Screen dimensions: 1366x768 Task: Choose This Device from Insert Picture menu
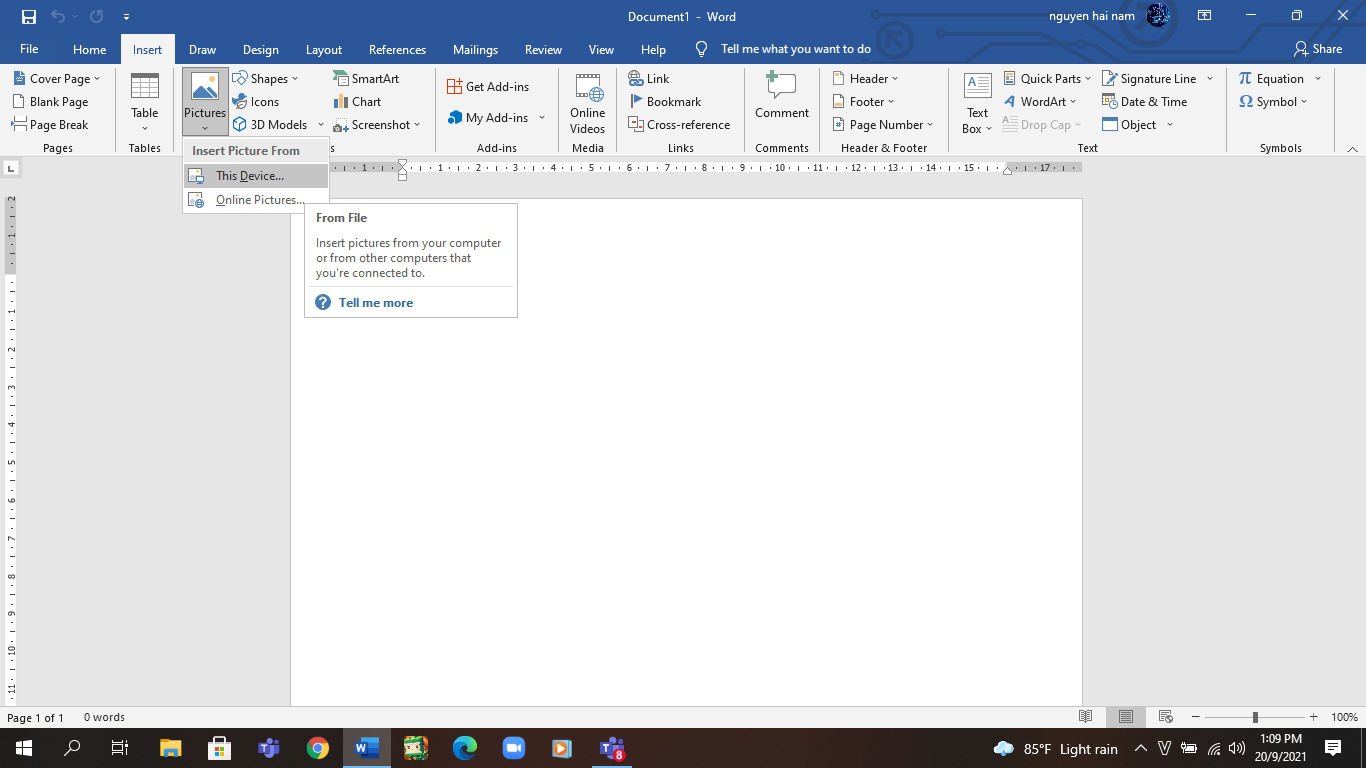point(256,176)
